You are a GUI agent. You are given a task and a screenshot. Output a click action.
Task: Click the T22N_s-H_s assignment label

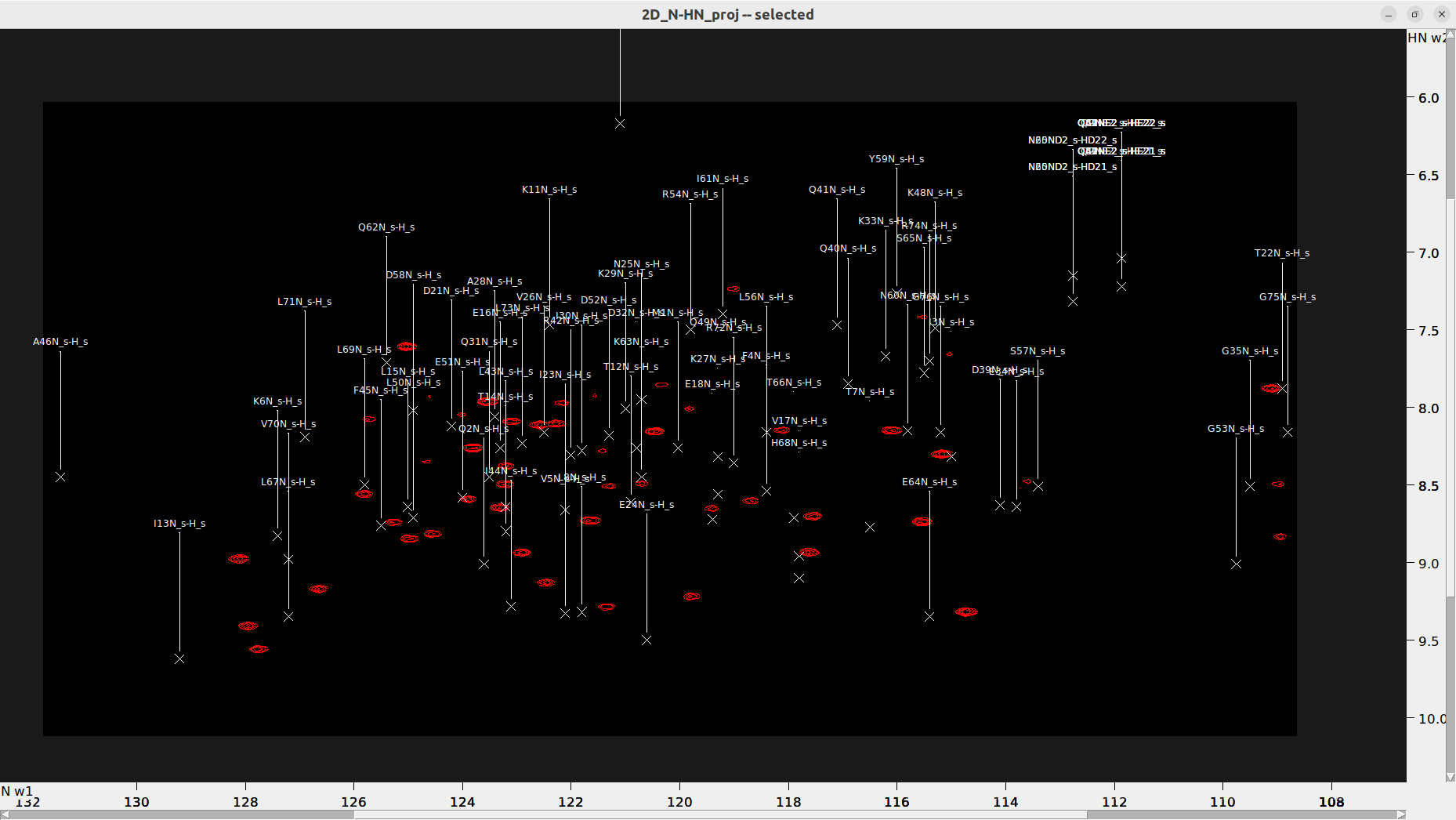pos(1283,252)
